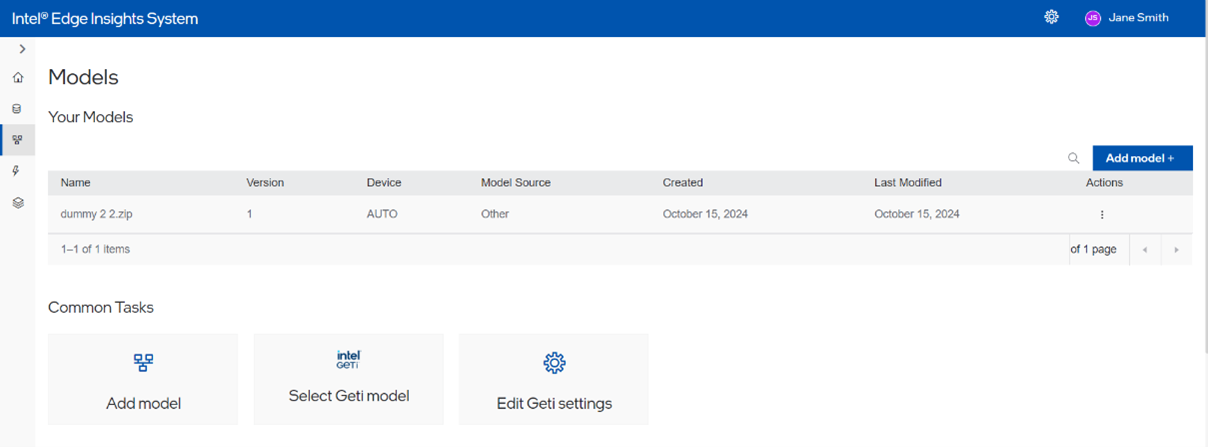
Task: Click the JS user avatar
Action: pyautogui.click(x=1093, y=18)
